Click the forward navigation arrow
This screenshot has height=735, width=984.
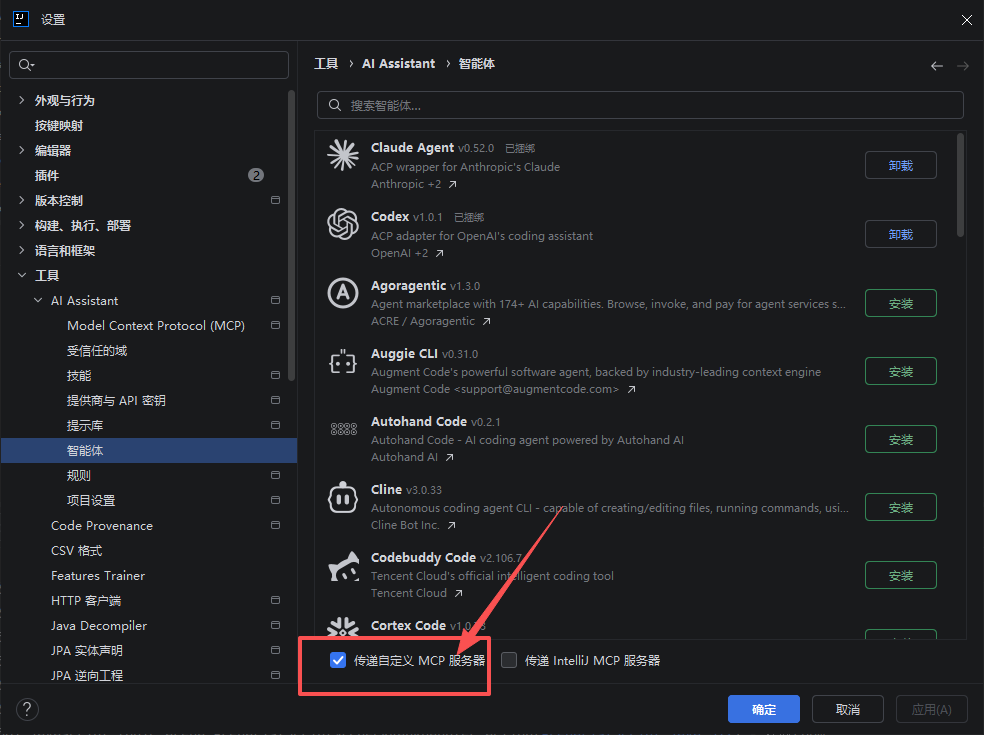click(x=963, y=66)
